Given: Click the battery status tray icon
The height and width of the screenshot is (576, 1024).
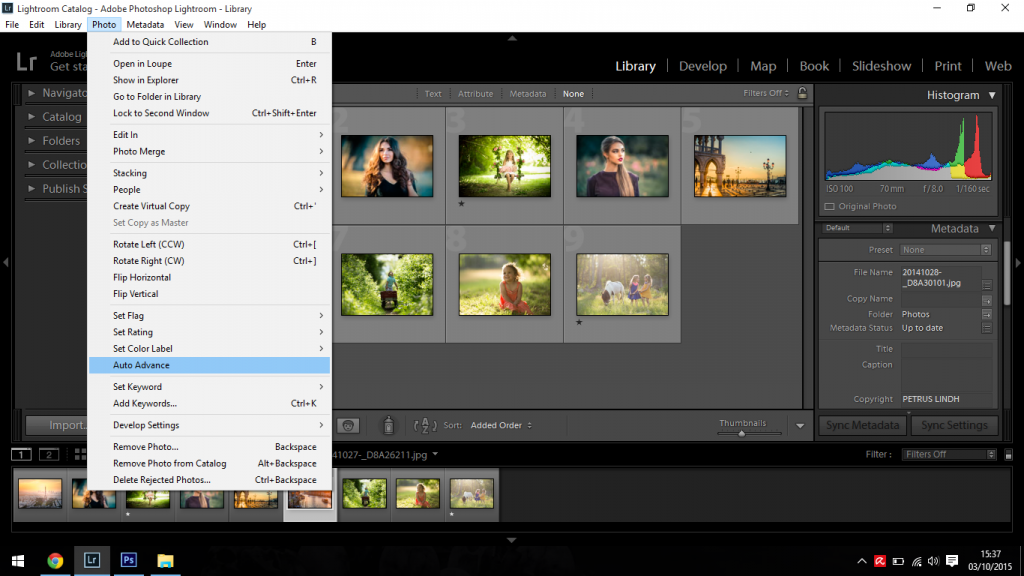Looking at the screenshot, I should click(x=899, y=561).
